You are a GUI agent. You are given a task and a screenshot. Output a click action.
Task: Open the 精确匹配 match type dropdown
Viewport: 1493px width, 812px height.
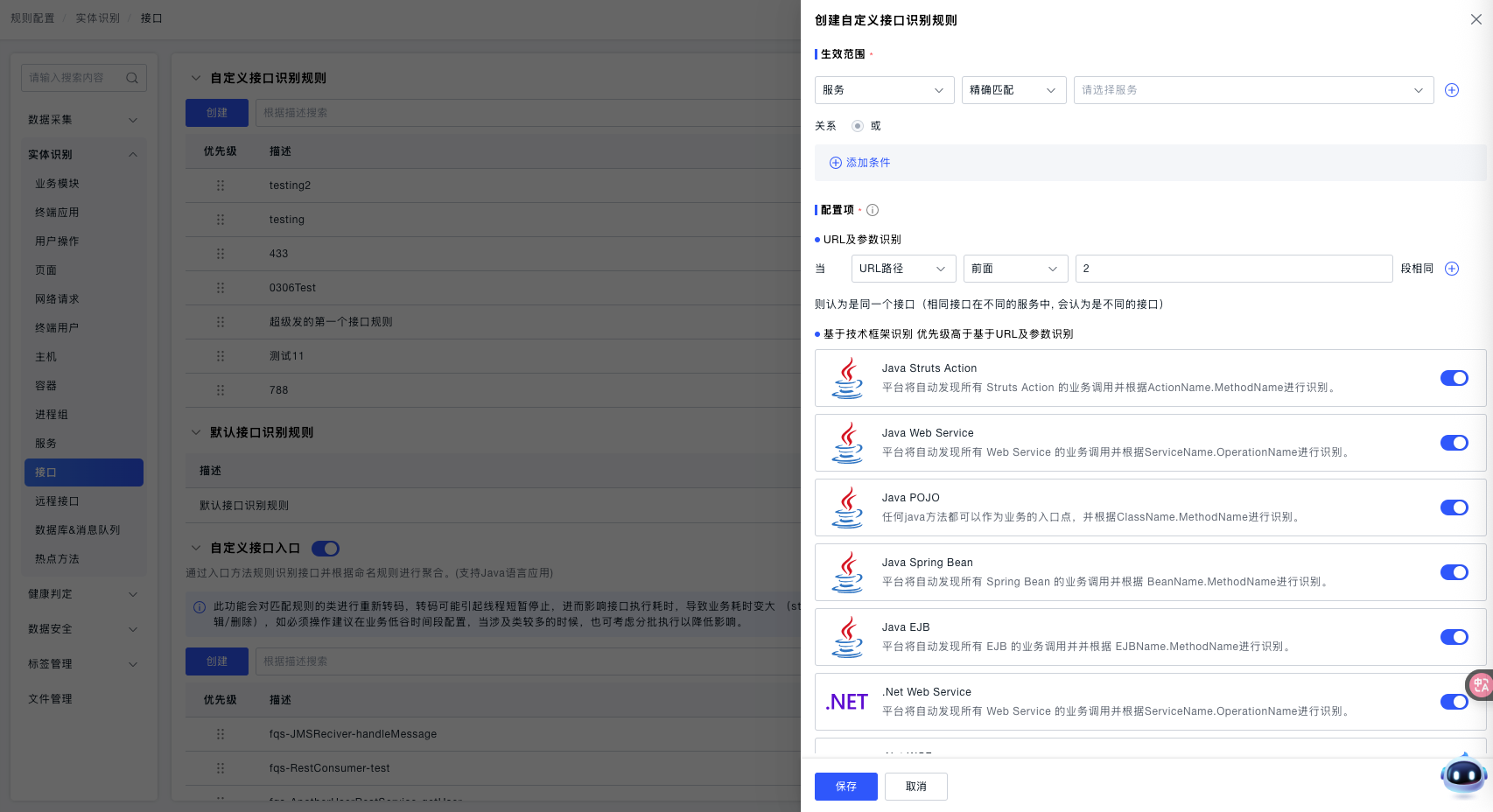[1013, 90]
